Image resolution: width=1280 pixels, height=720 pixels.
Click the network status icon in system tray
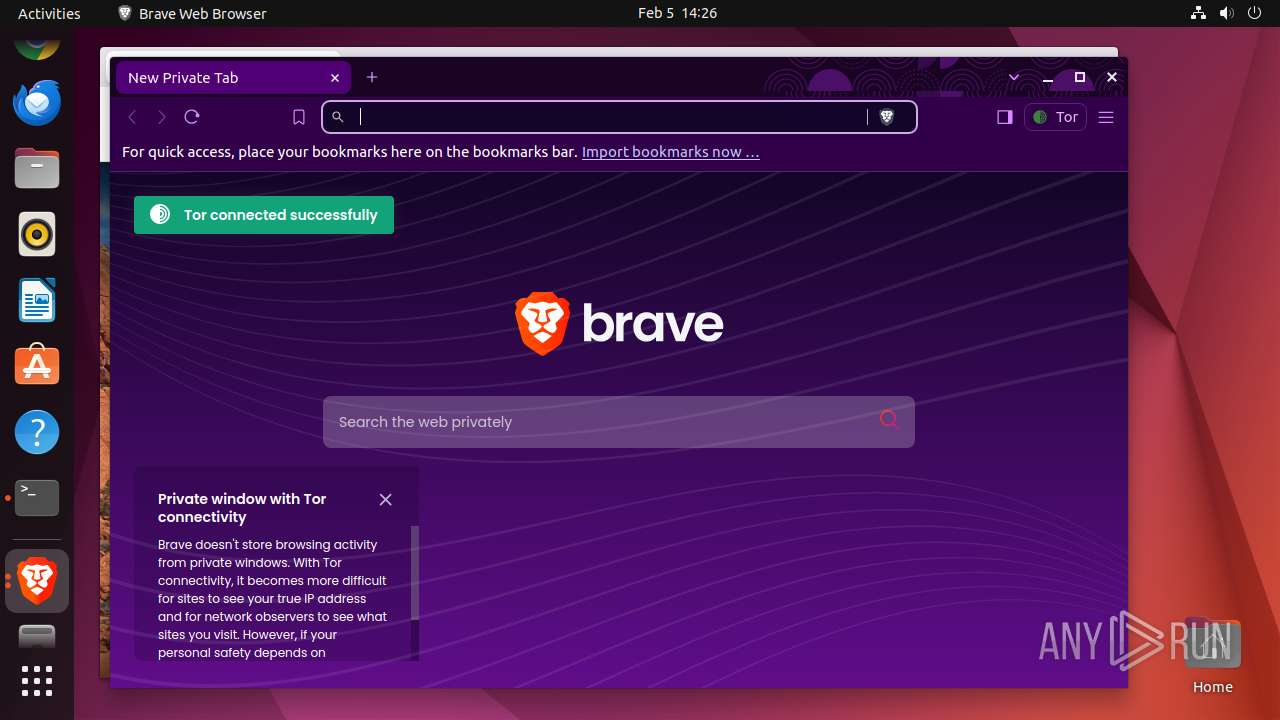tap(1198, 13)
